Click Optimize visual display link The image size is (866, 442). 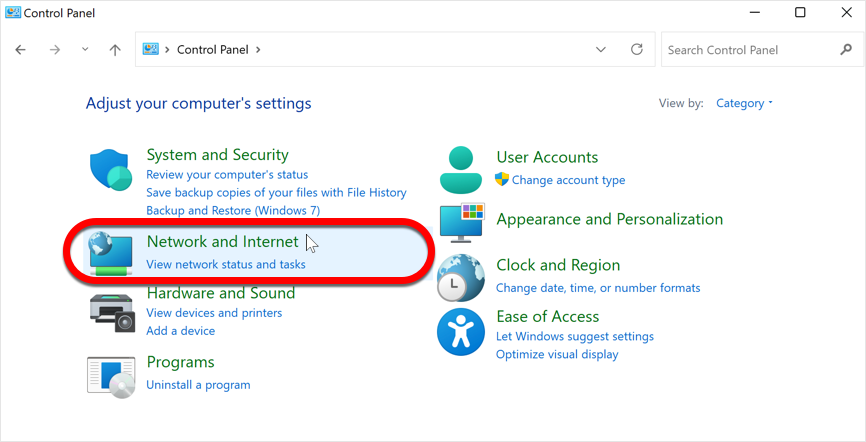557,355
